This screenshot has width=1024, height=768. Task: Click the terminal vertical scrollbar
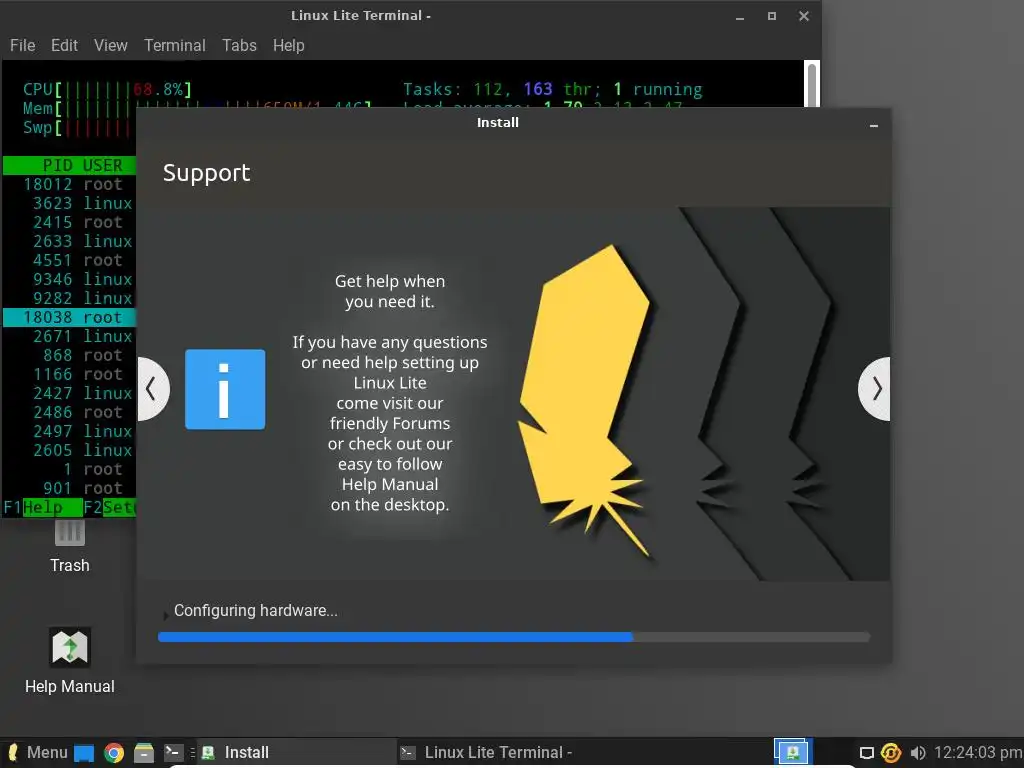click(812, 85)
